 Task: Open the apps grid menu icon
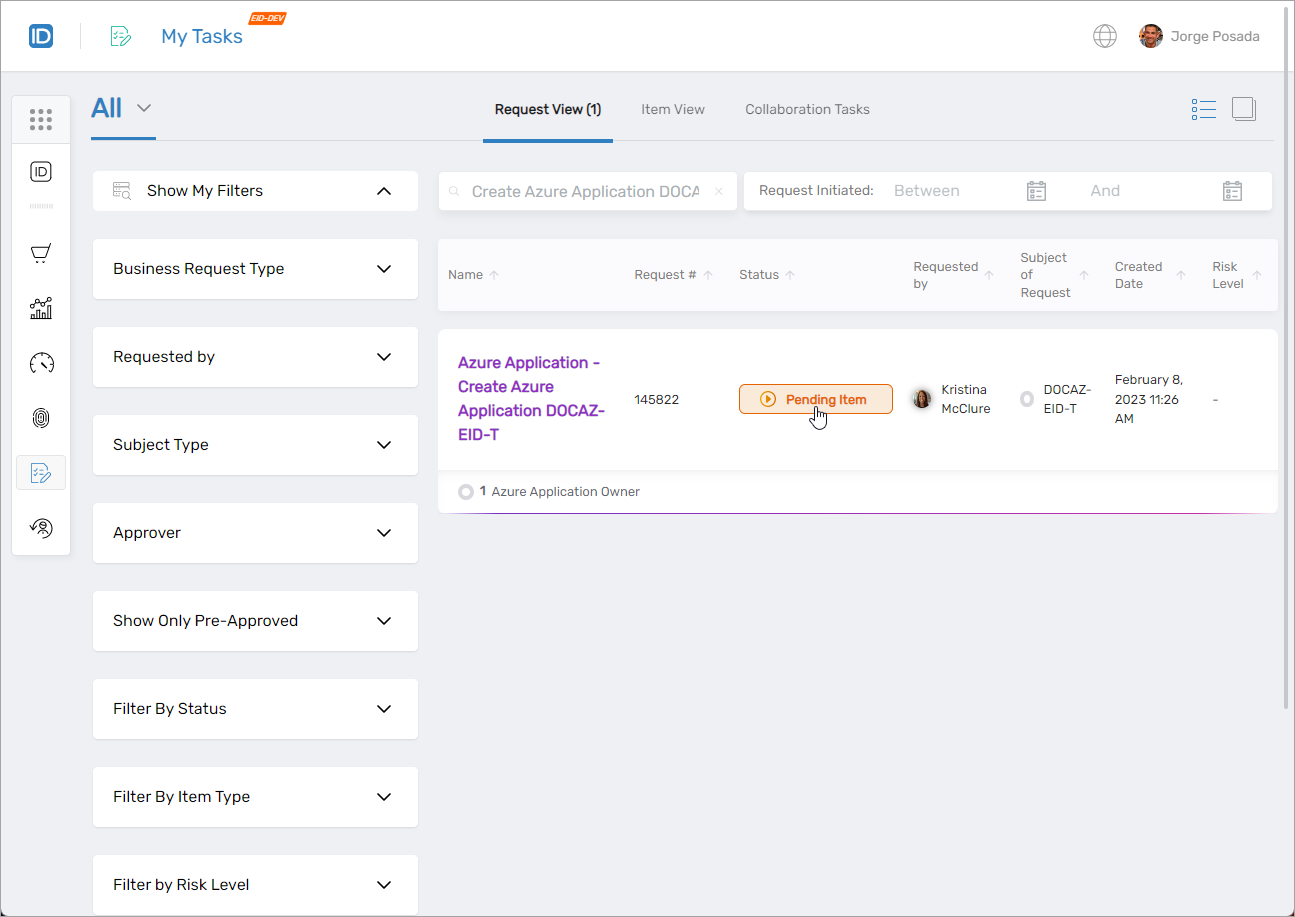tap(41, 120)
